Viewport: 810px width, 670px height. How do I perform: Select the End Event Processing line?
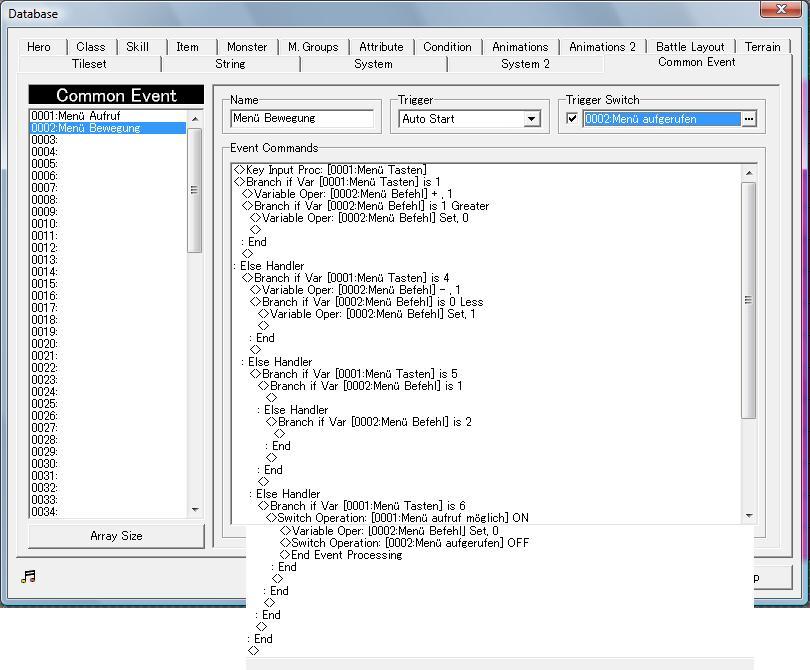341,555
